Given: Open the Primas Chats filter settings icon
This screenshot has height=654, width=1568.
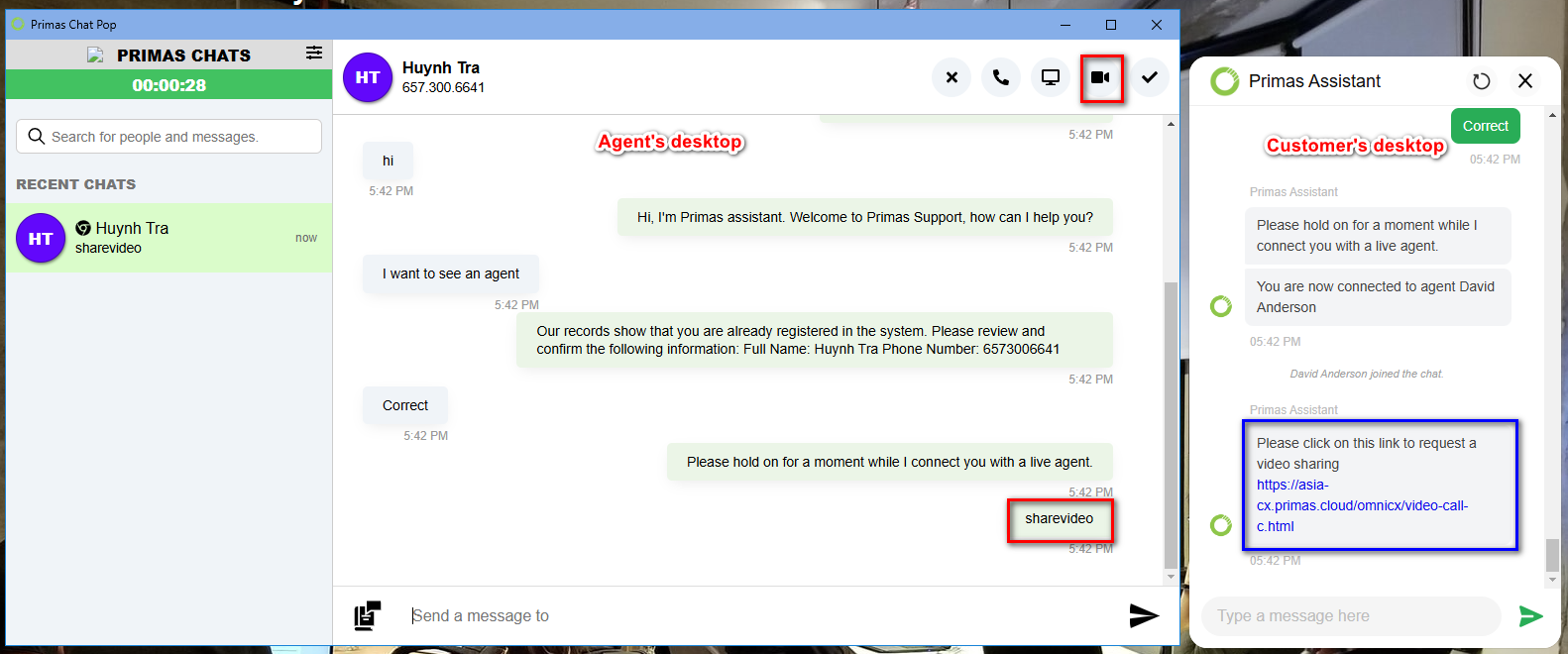Looking at the screenshot, I should click(x=314, y=54).
